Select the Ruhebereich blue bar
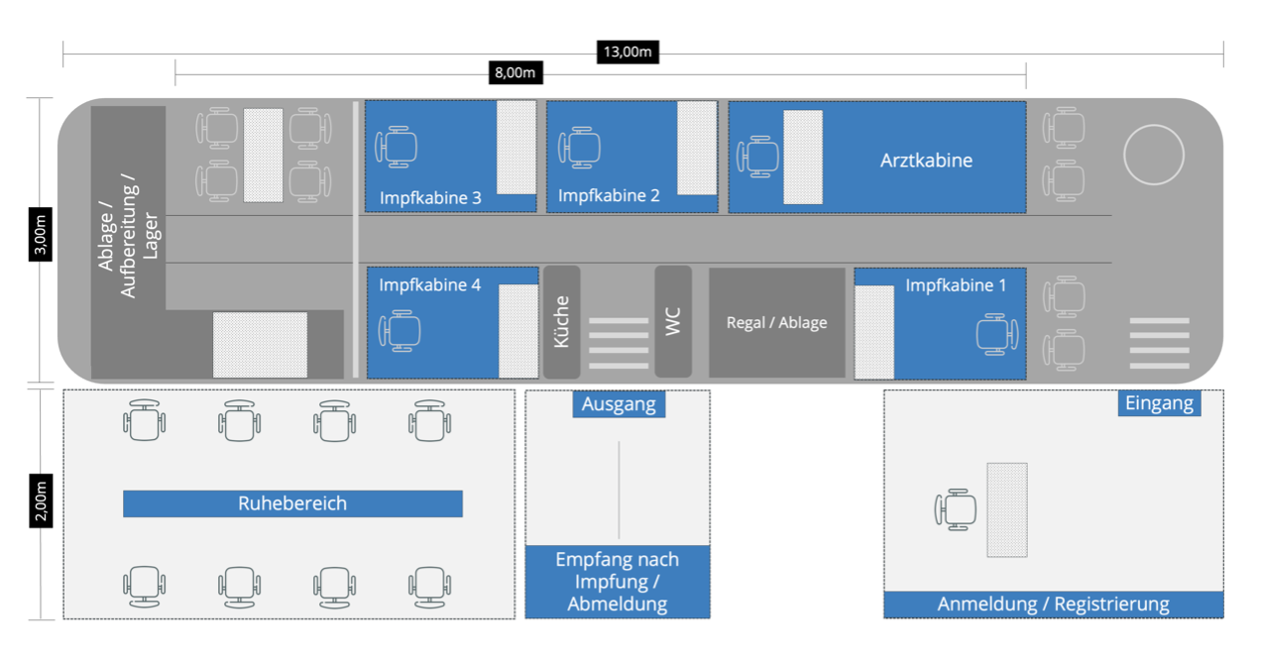Image resolution: width=1261 pixels, height=672 pixels. 292,504
